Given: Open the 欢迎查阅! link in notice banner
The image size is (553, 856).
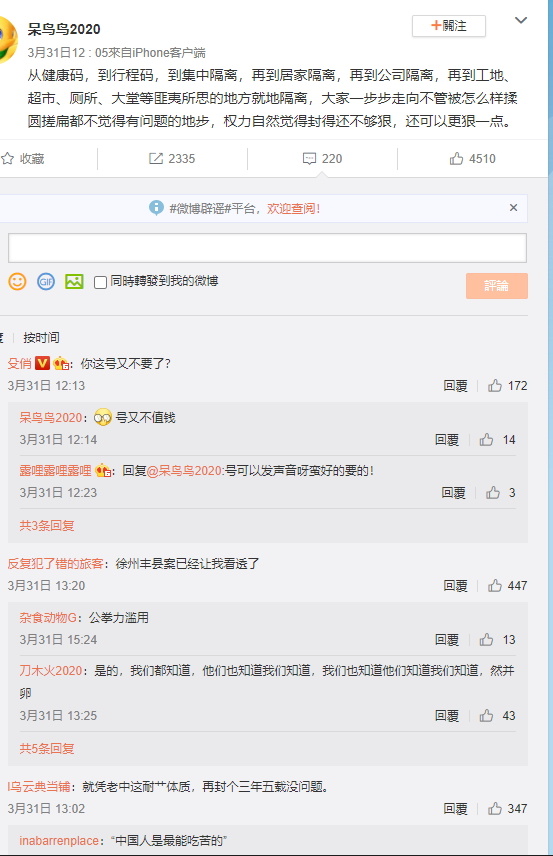Looking at the screenshot, I should [x=293, y=209].
